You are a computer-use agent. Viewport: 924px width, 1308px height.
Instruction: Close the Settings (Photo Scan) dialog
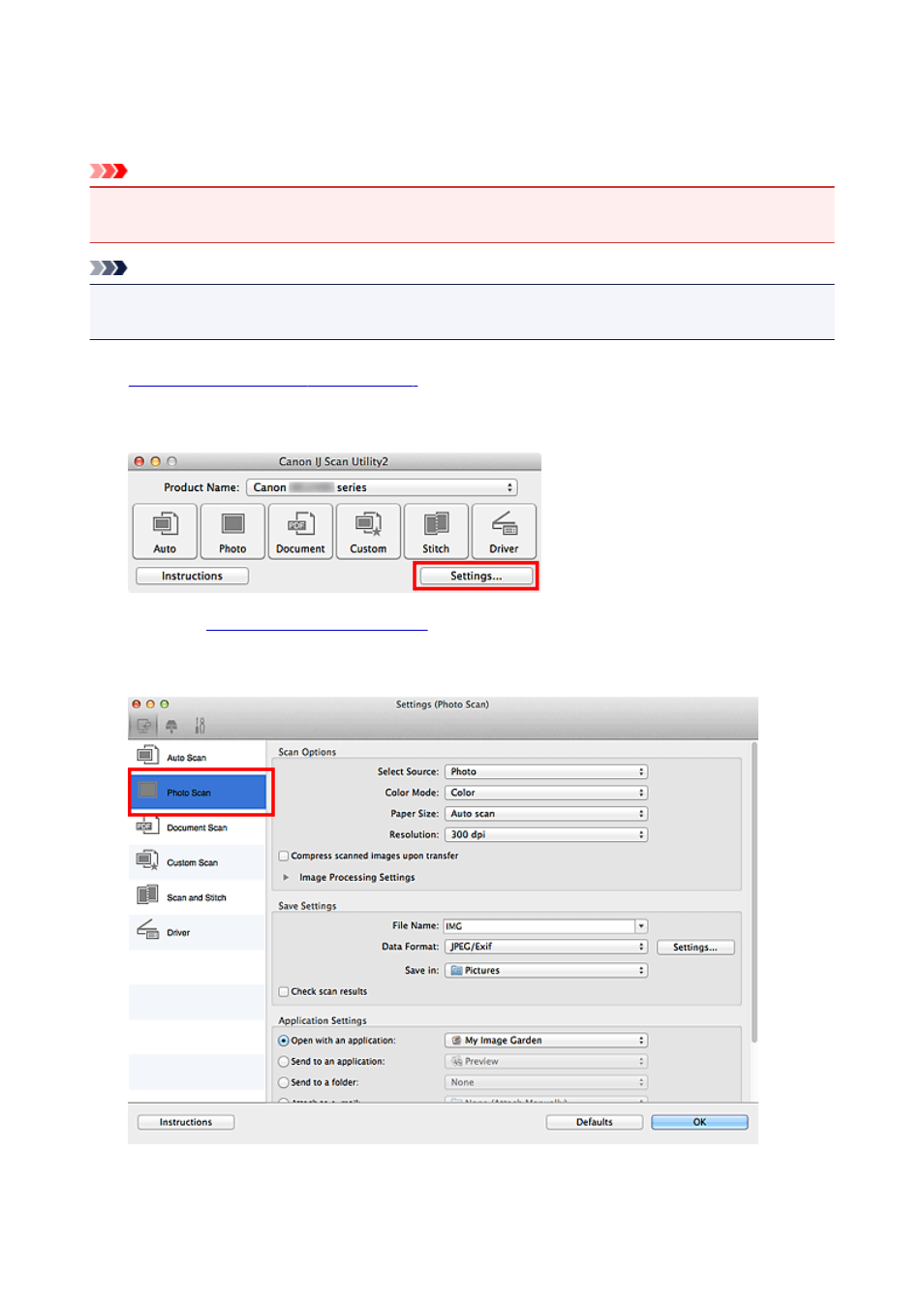pos(137,704)
